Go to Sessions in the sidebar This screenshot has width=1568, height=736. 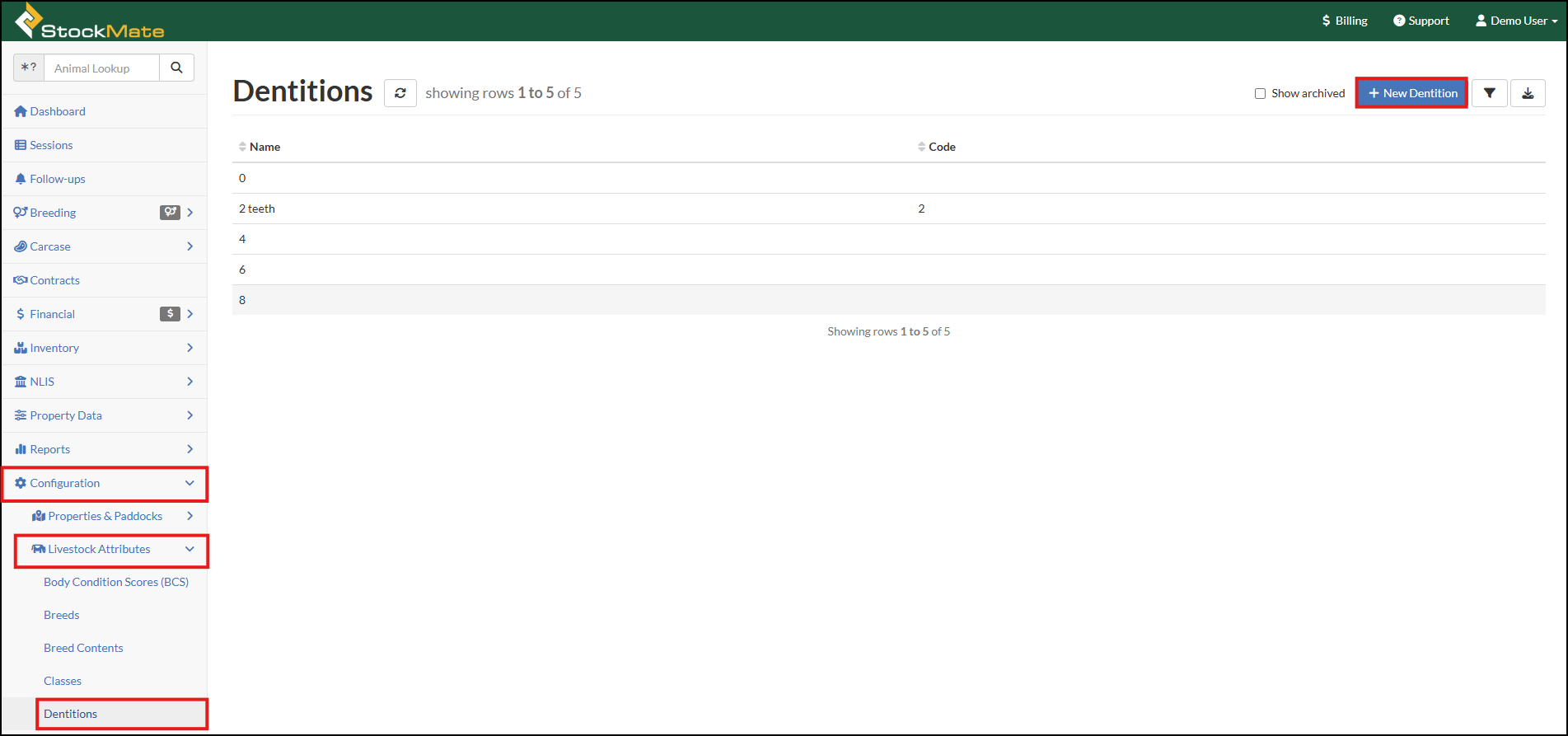tap(51, 145)
